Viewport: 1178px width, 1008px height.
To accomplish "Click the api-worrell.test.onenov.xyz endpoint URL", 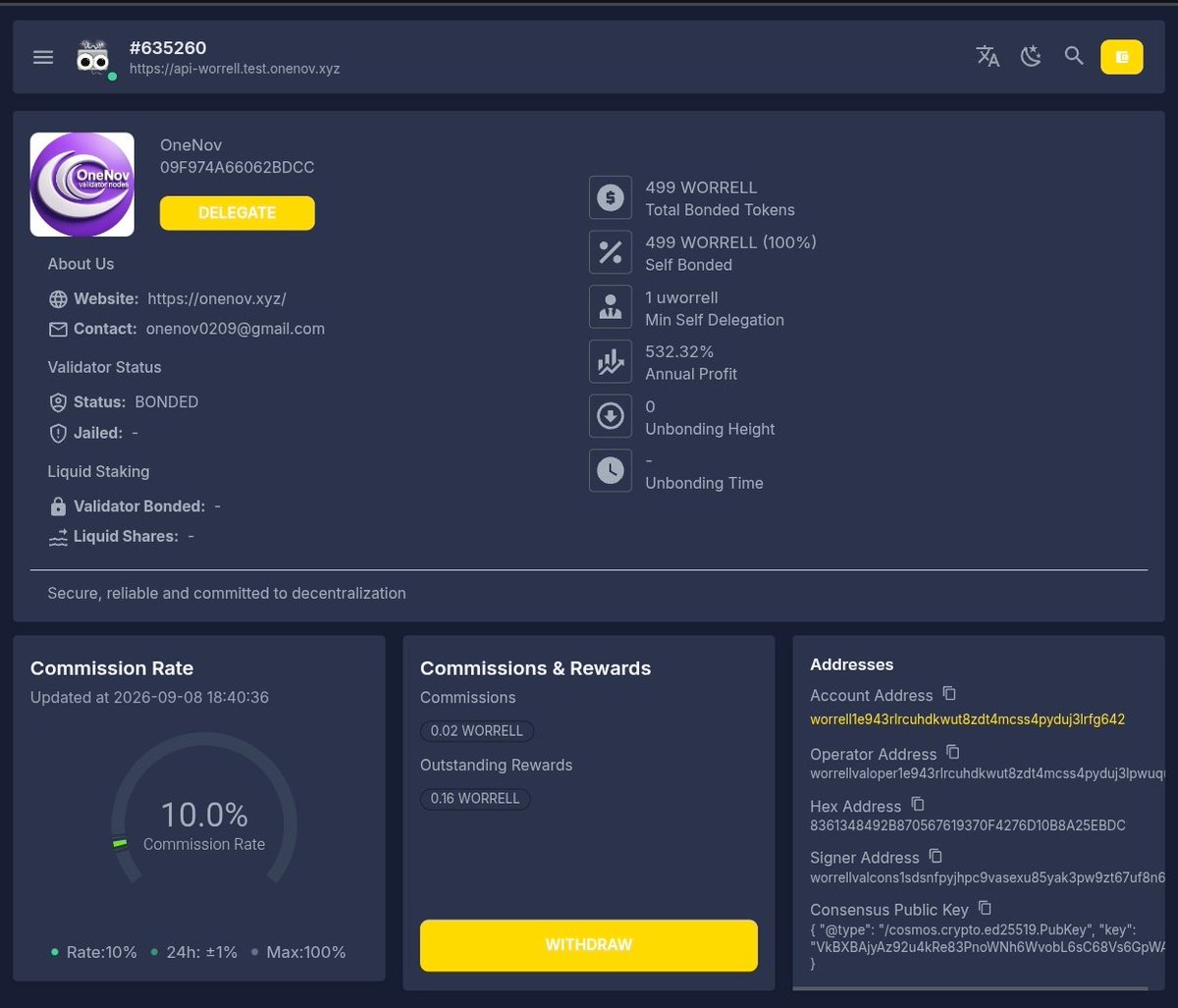I will pos(235,70).
